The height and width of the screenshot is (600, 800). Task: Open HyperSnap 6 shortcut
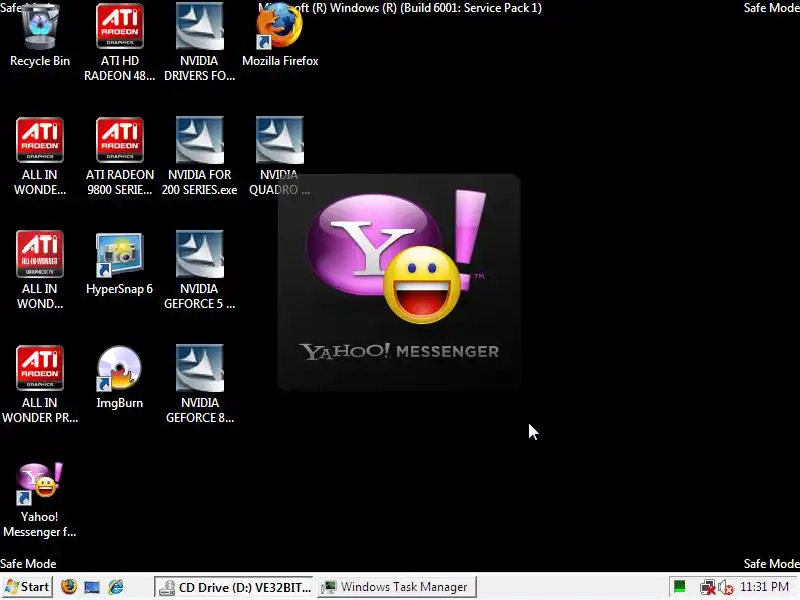tap(120, 264)
